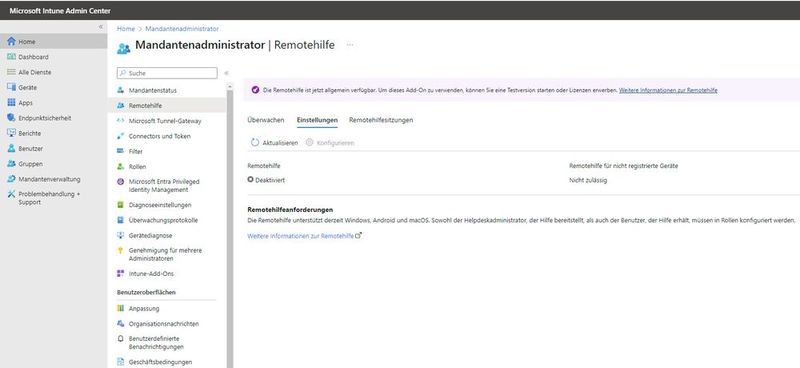The height and width of the screenshot is (368, 800).
Task: Click the Diagnoseeinstellungen icon
Action: [x=120, y=205]
